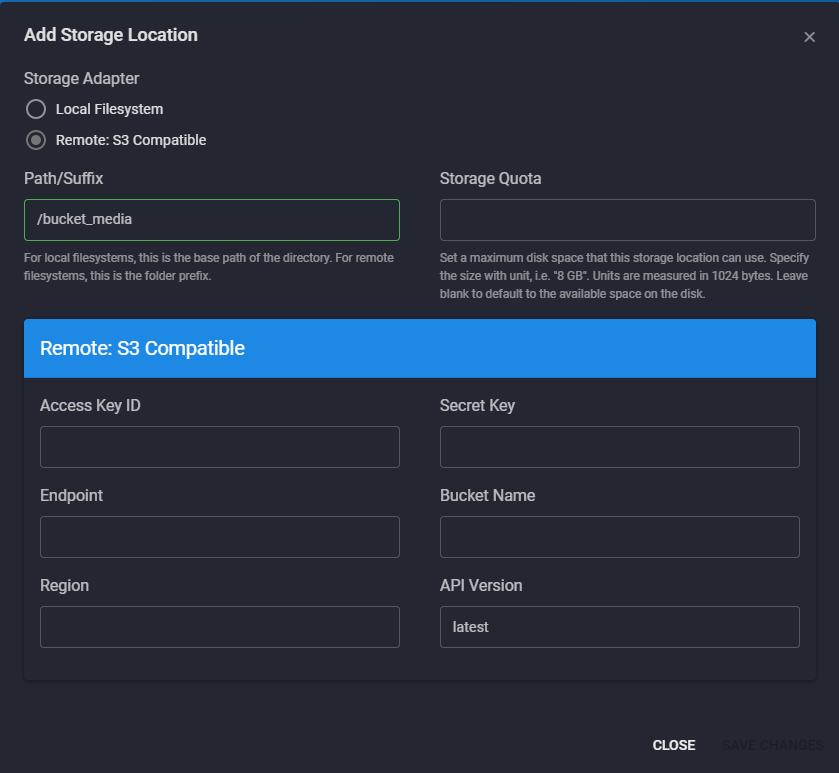Click the Path/Suffix input field
The image size is (839, 773).
point(212,220)
